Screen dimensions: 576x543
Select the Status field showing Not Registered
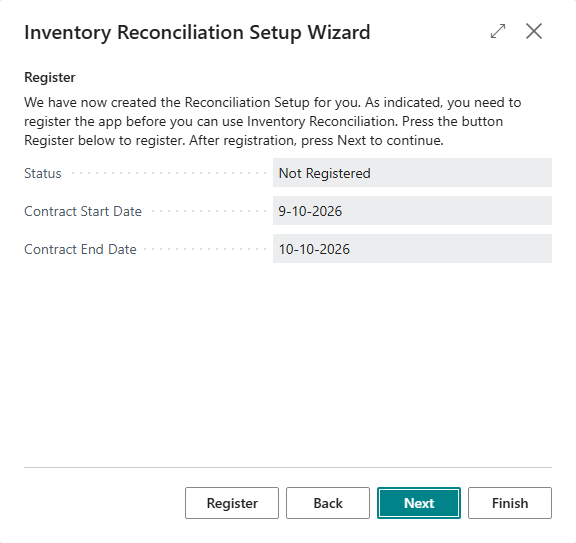coord(412,173)
